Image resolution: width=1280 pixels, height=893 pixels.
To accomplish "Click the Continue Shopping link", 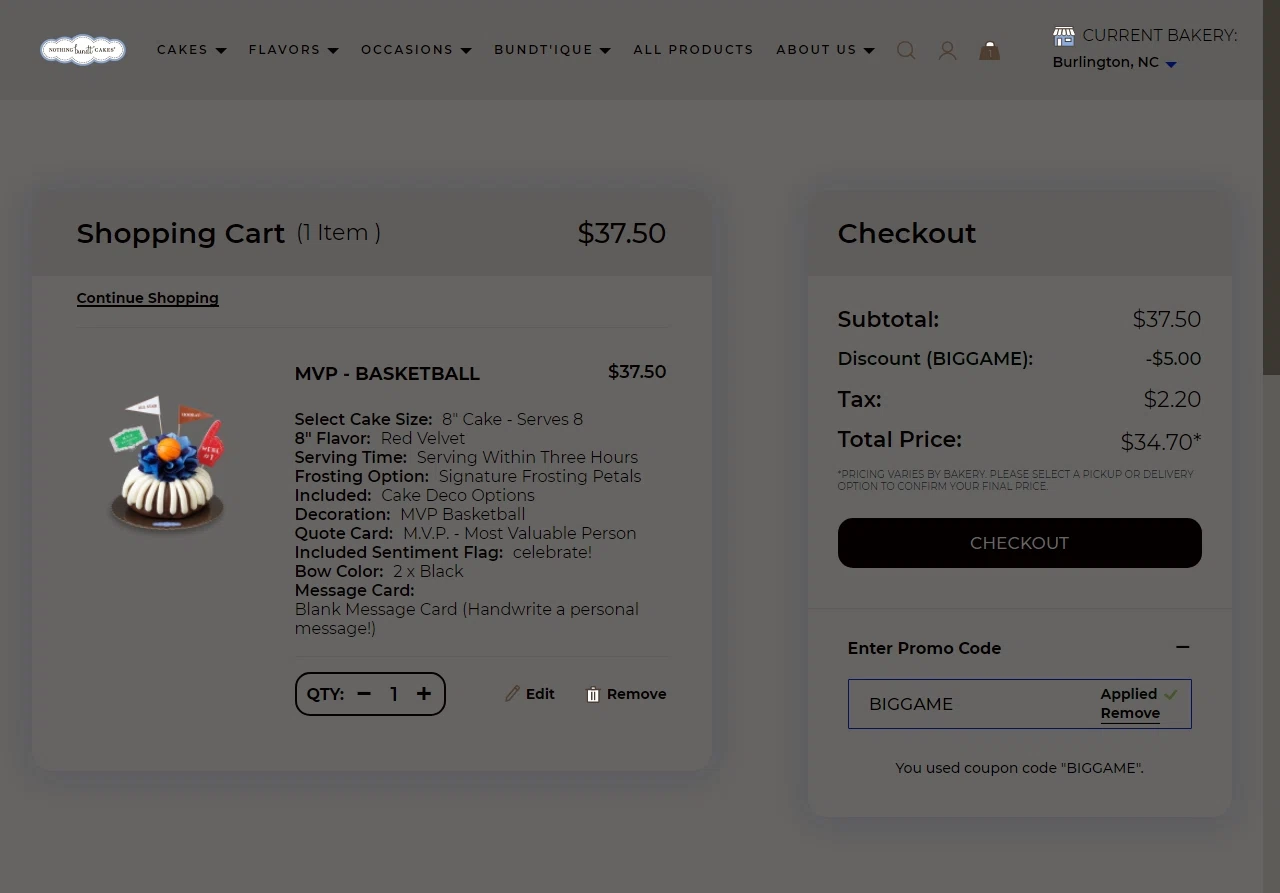I will click(148, 298).
